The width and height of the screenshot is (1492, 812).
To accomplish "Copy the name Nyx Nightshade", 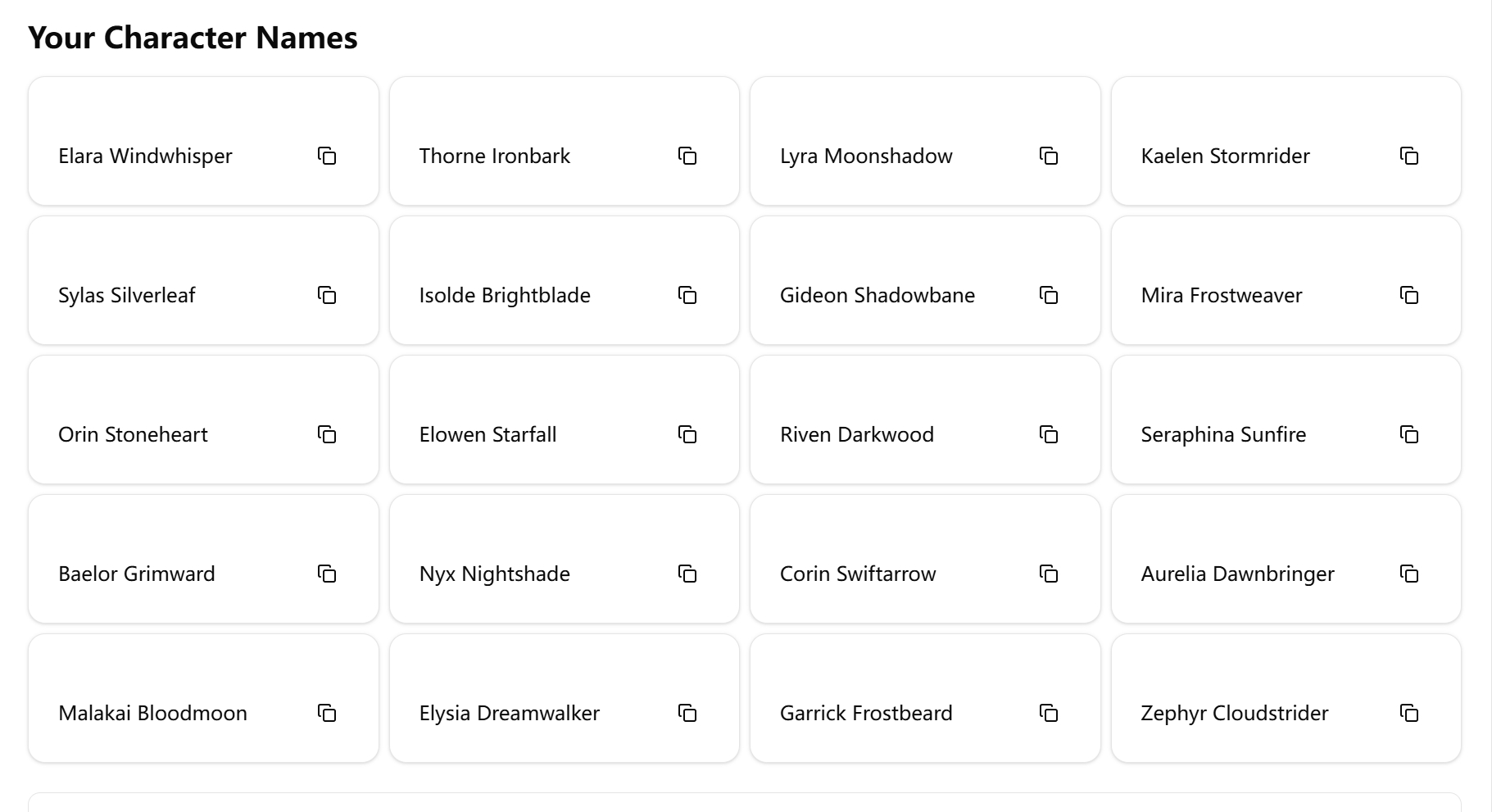I will point(688,574).
